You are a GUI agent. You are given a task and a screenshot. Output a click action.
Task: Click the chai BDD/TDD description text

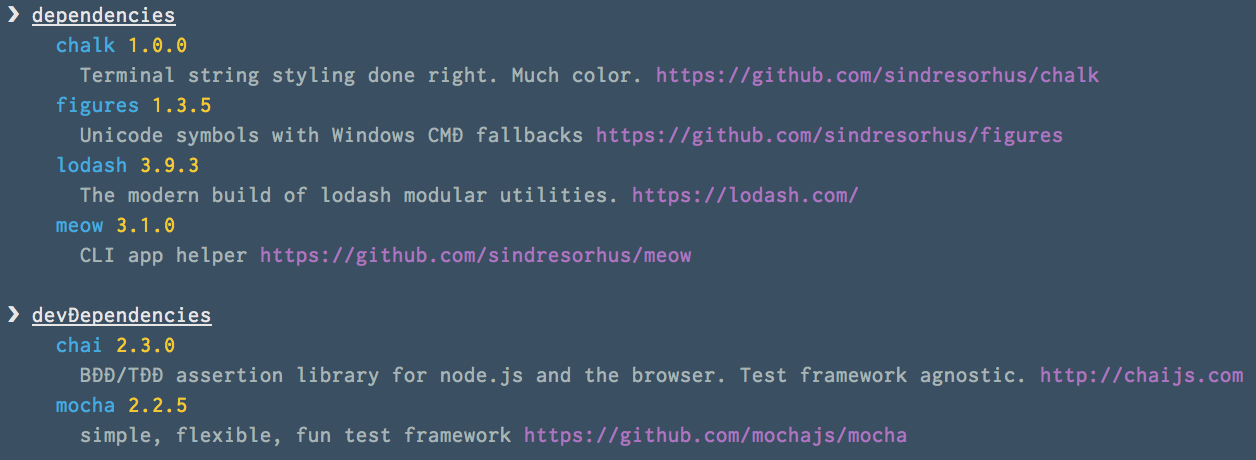coord(553,375)
